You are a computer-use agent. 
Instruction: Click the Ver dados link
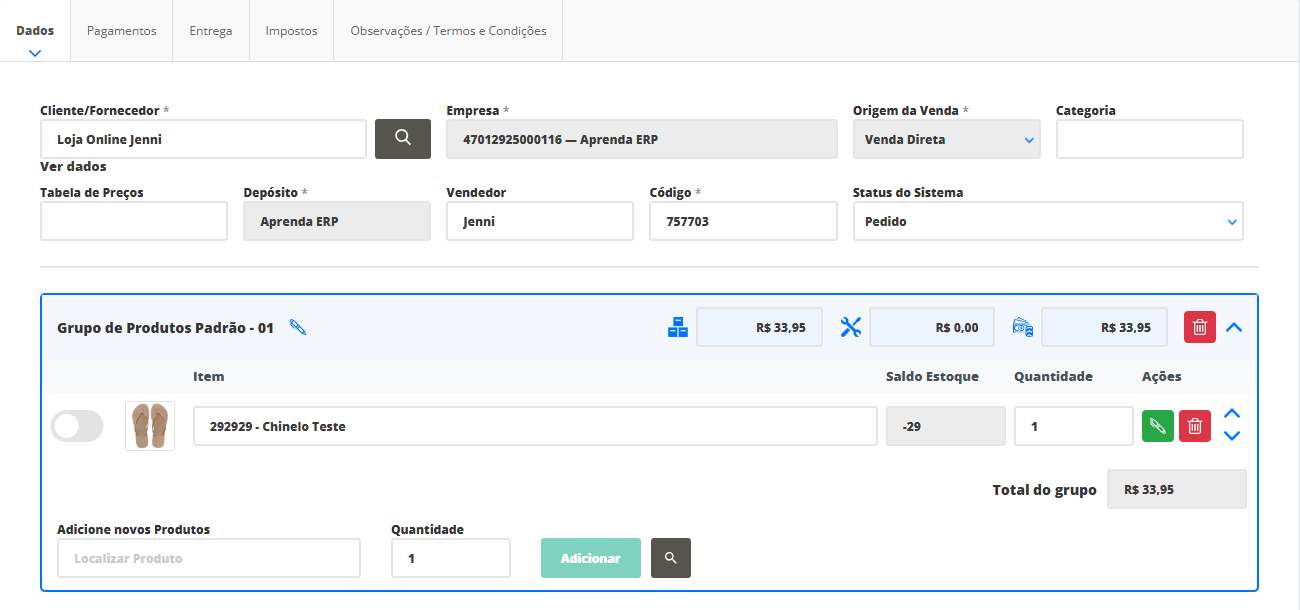pyautogui.click(x=73, y=167)
